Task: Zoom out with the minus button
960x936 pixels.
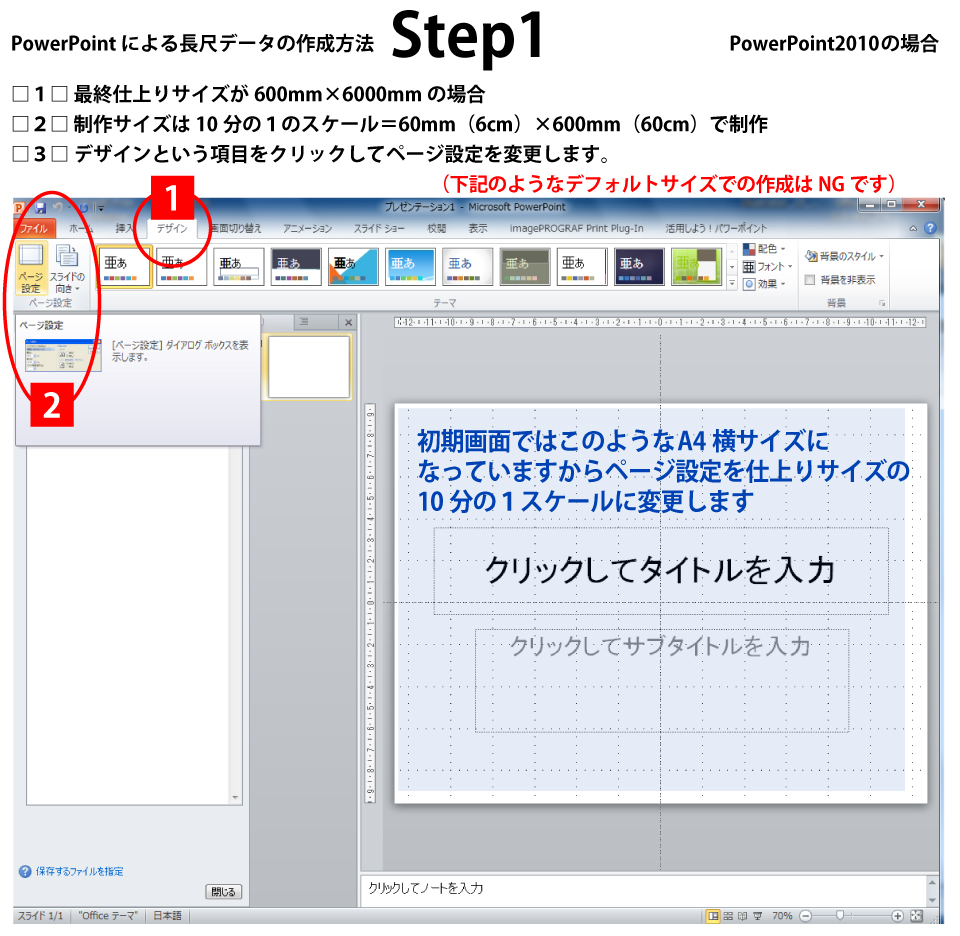Action: point(806,916)
